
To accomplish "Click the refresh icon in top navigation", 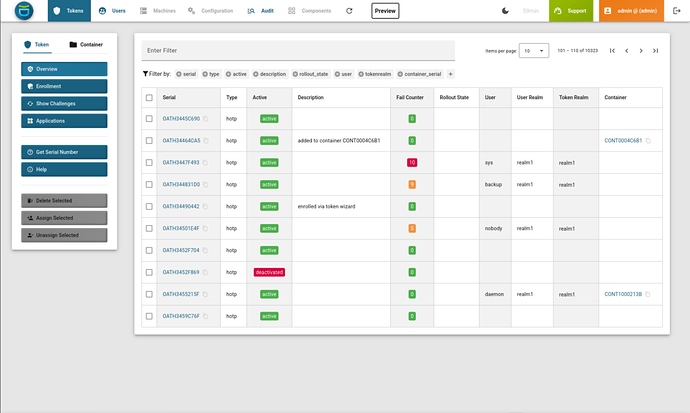I will pos(348,10).
